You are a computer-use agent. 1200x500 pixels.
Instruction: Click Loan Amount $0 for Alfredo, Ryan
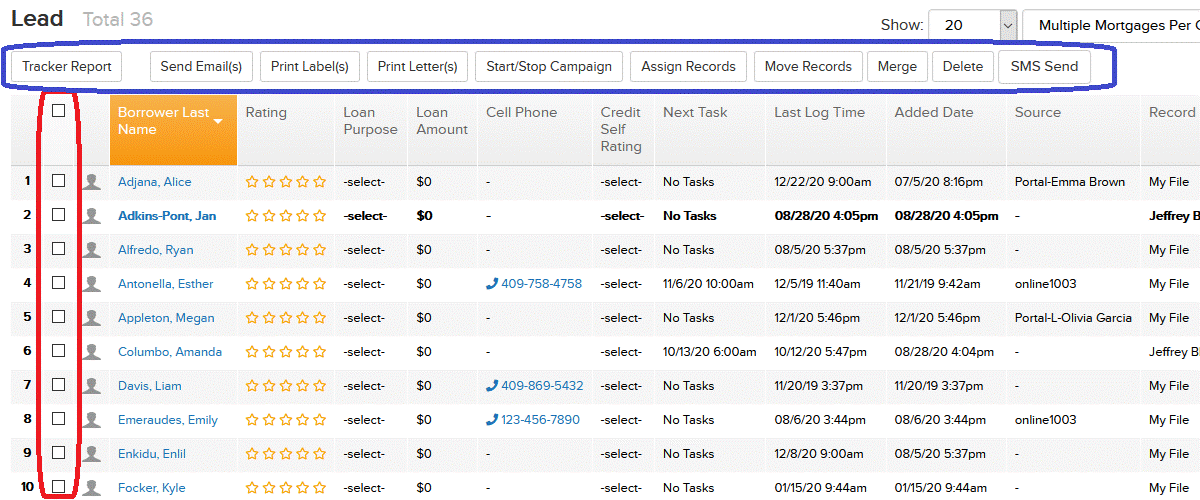tap(424, 250)
